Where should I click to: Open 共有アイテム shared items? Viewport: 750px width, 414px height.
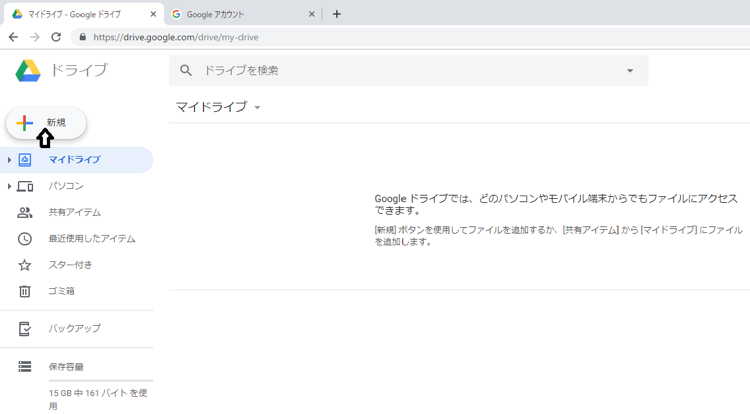coord(77,212)
